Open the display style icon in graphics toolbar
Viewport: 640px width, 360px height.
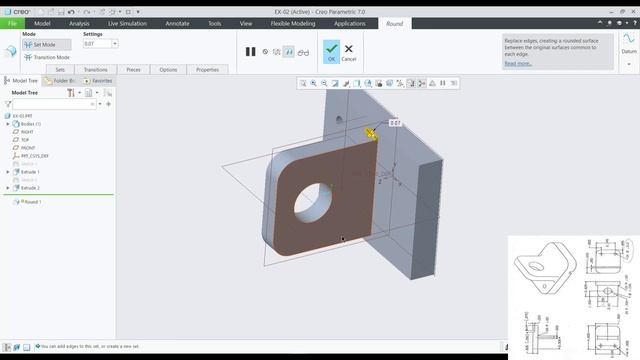click(357, 83)
